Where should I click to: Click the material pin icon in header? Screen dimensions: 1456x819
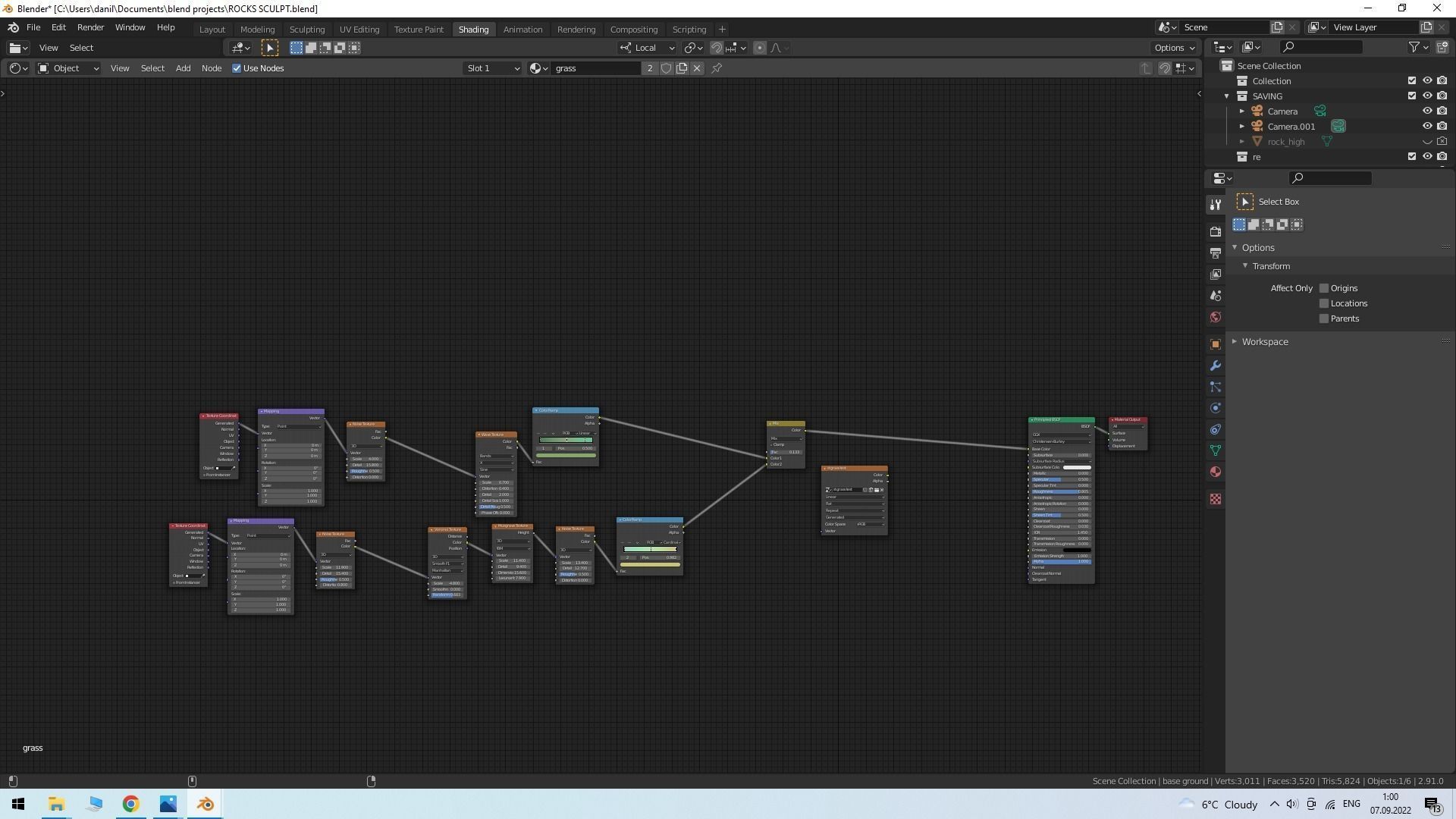[717, 68]
